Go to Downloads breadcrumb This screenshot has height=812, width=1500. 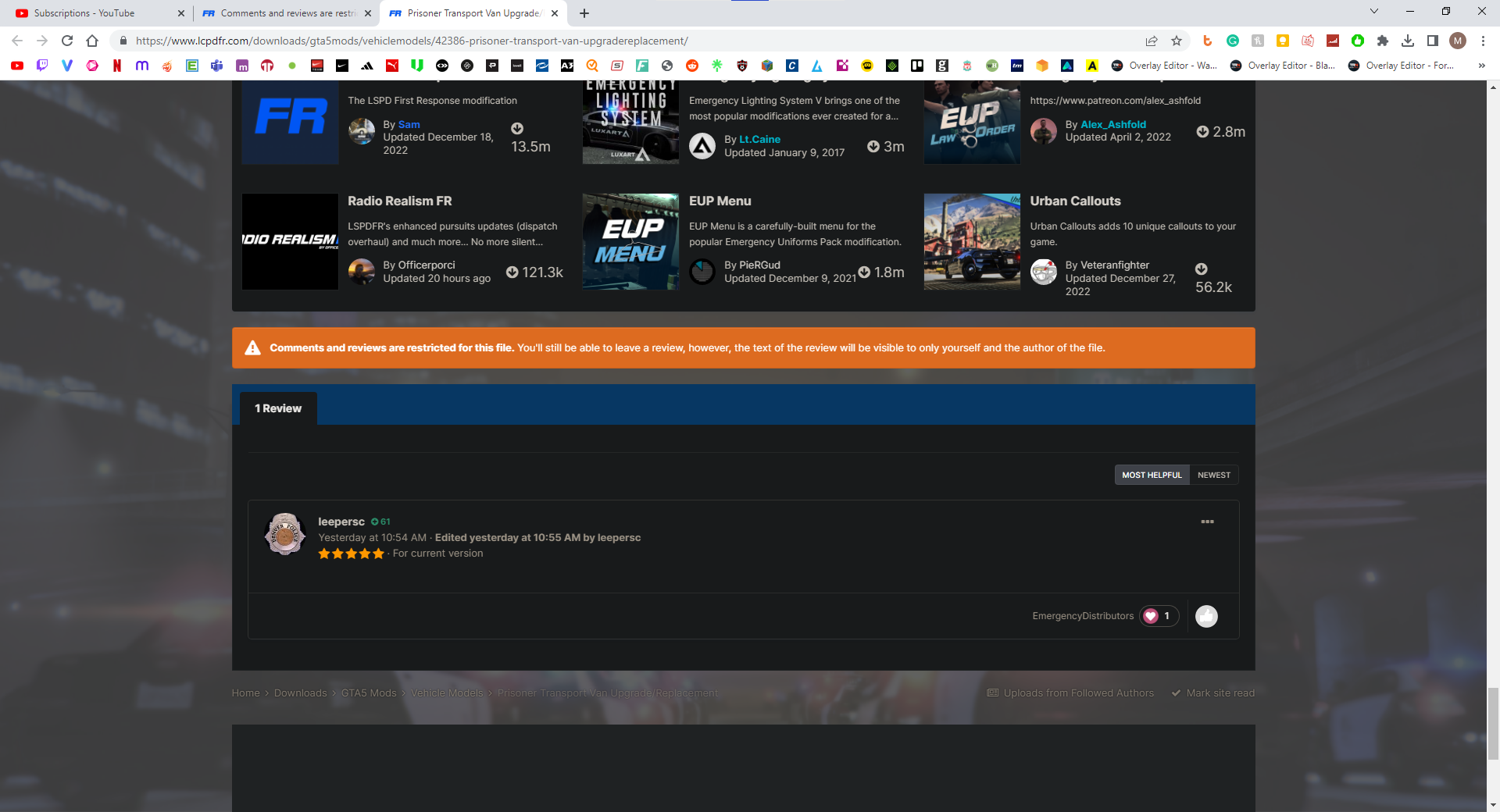pos(300,693)
